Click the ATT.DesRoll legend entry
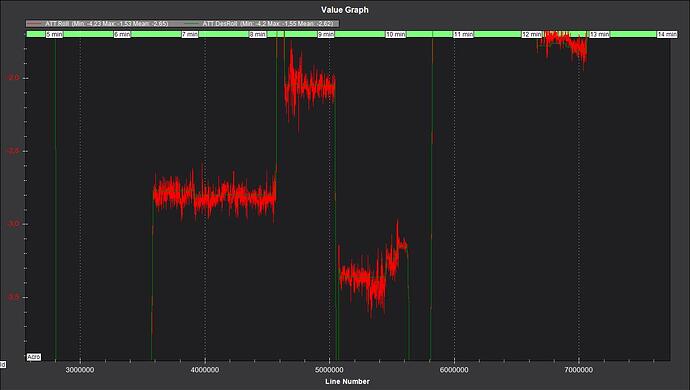The width and height of the screenshot is (690, 390). 259,23
